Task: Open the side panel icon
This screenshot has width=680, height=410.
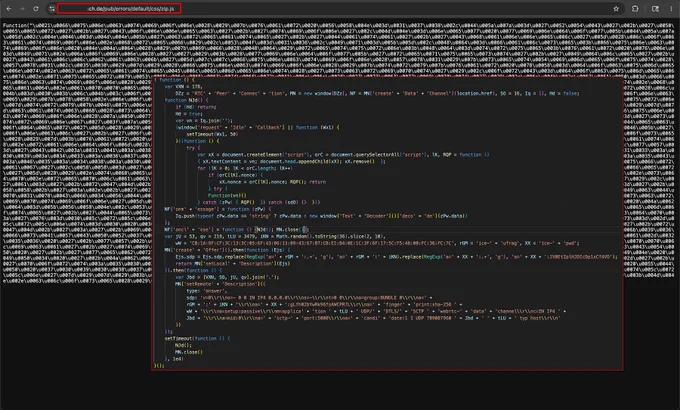Action: pyautogui.click(x=655, y=8)
